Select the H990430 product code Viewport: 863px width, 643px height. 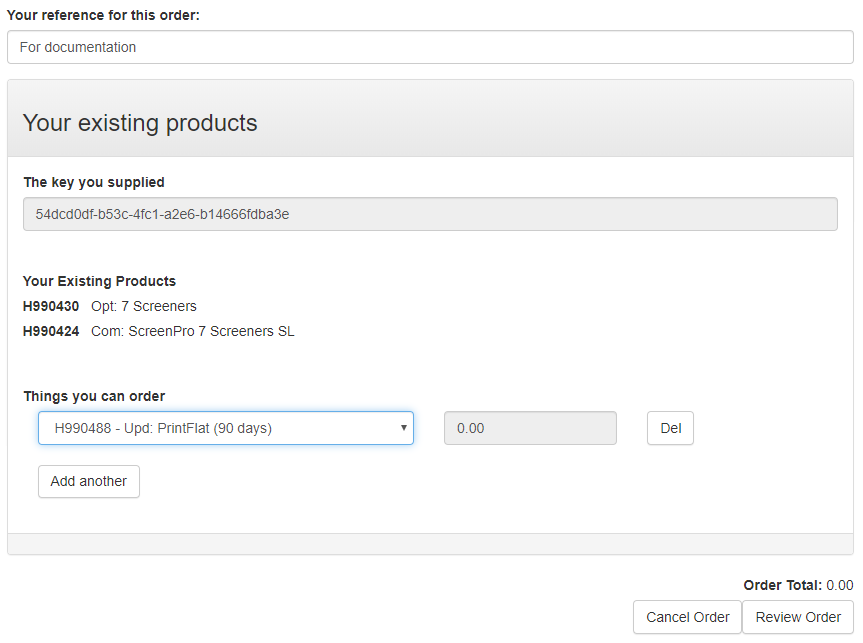pos(51,306)
